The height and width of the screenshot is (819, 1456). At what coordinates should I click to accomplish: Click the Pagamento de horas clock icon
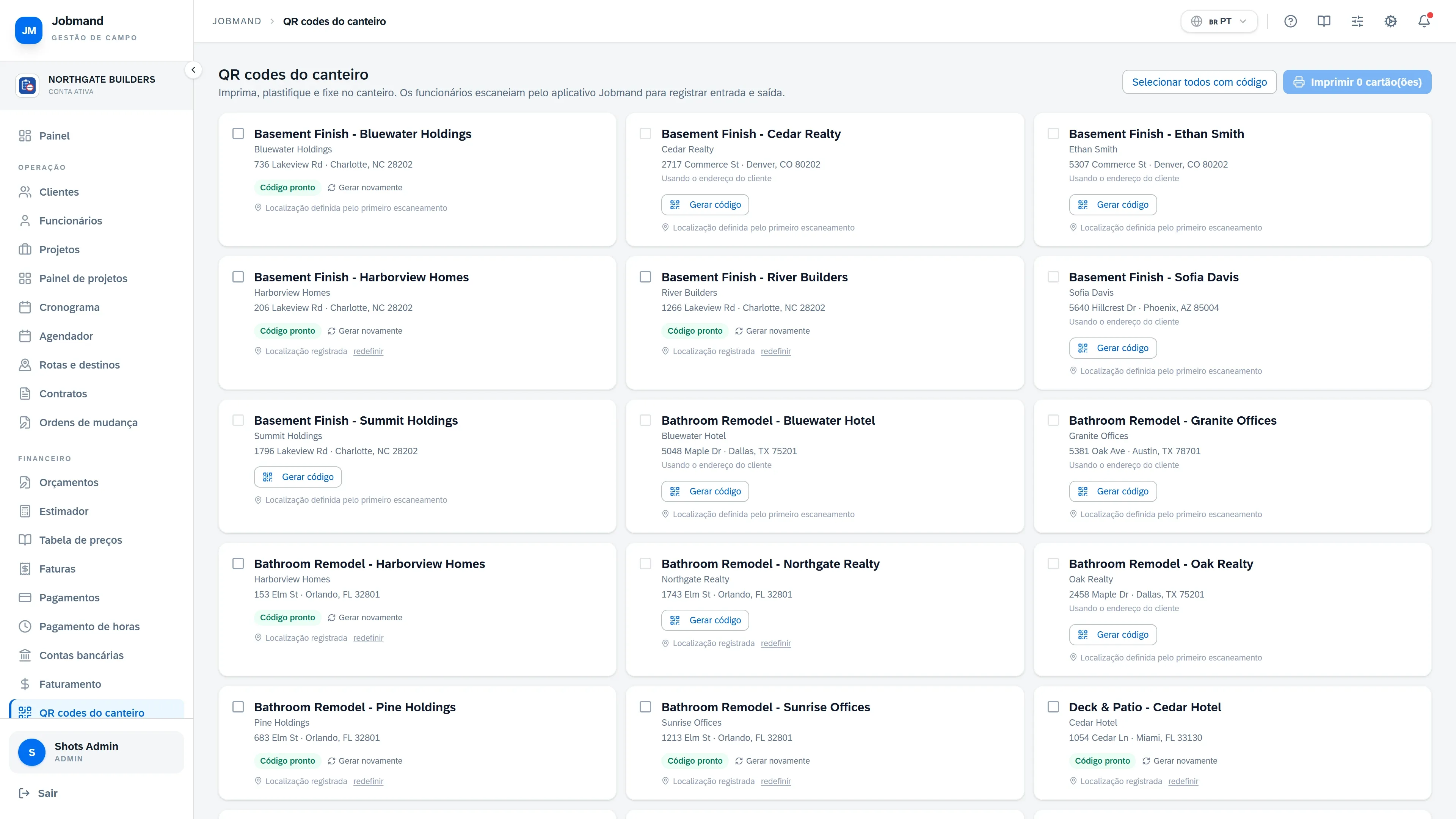click(25, 627)
